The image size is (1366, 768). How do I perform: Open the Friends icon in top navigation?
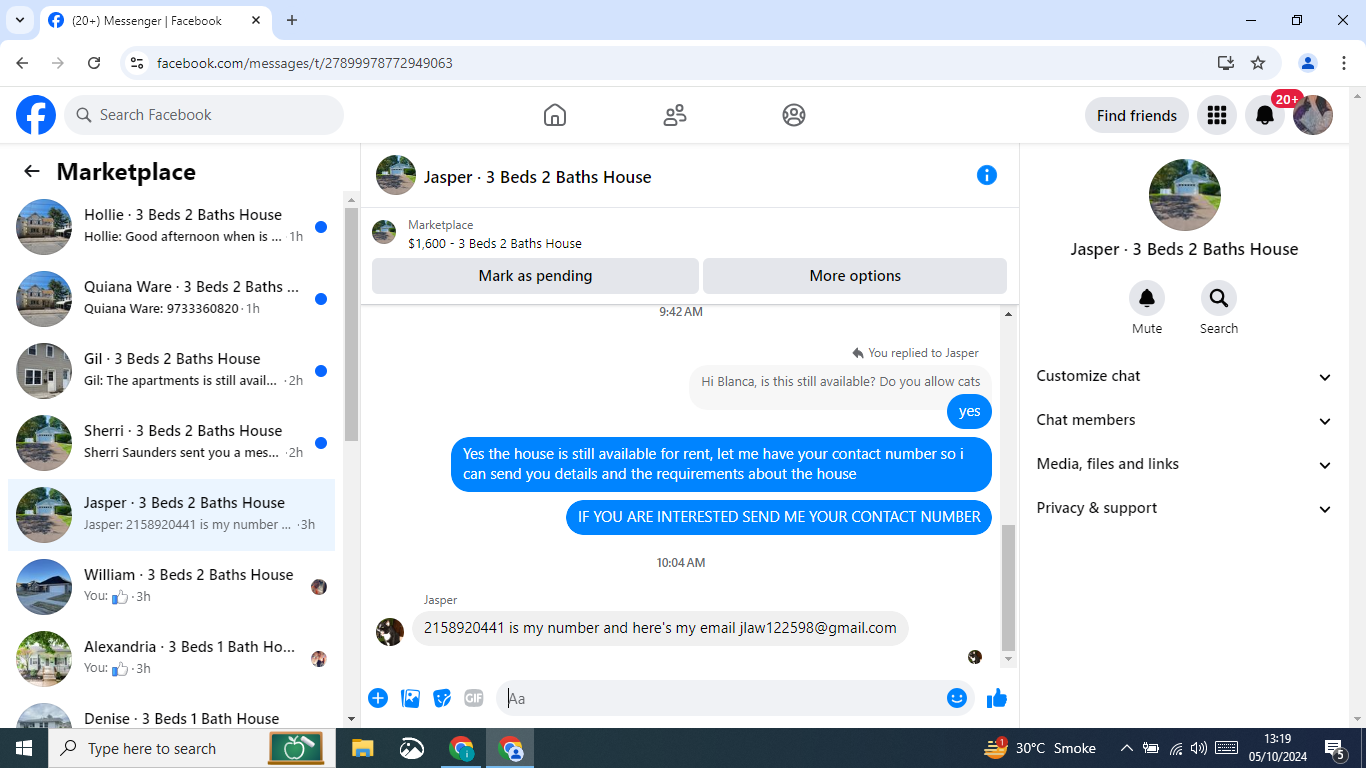[x=675, y=115]
